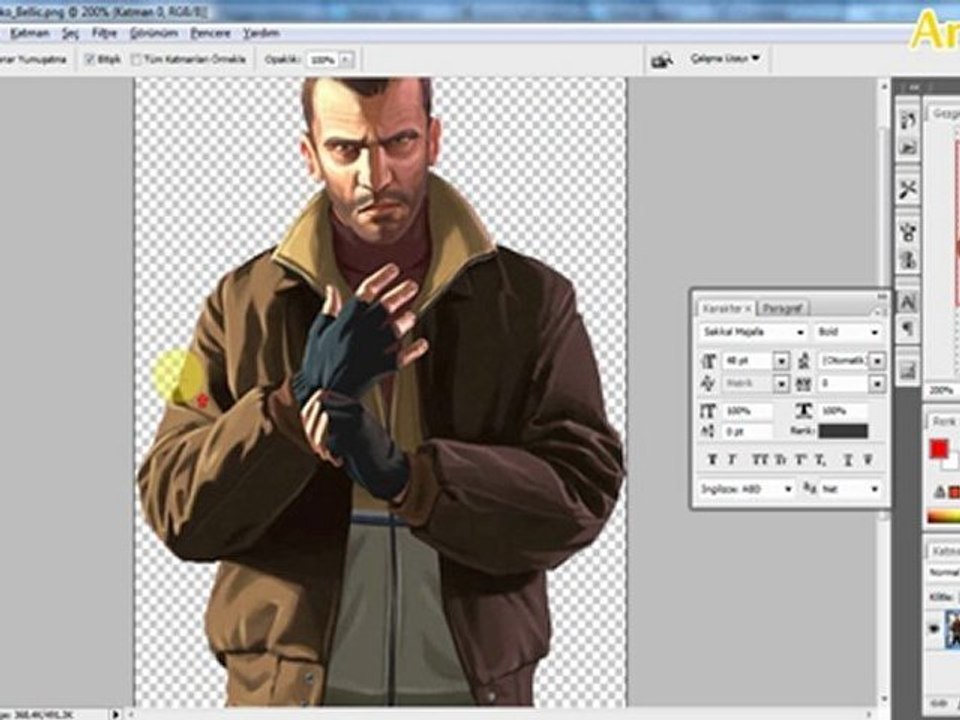Pick a color from the color ramp
Viewport: 960px width, 720px height.
tap(943, 516)
